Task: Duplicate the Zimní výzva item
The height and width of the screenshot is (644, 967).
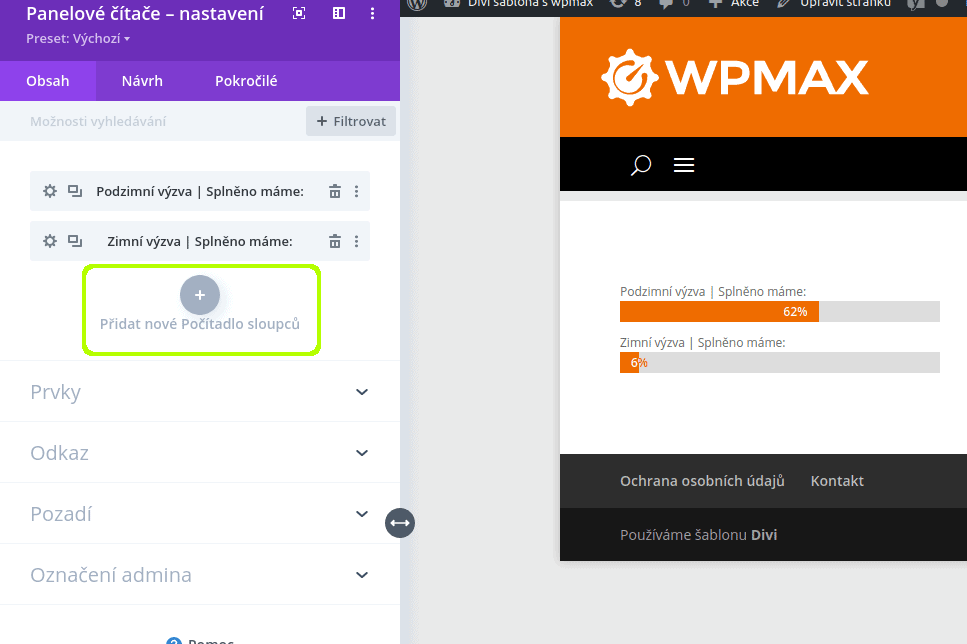Action: (75, 241)
